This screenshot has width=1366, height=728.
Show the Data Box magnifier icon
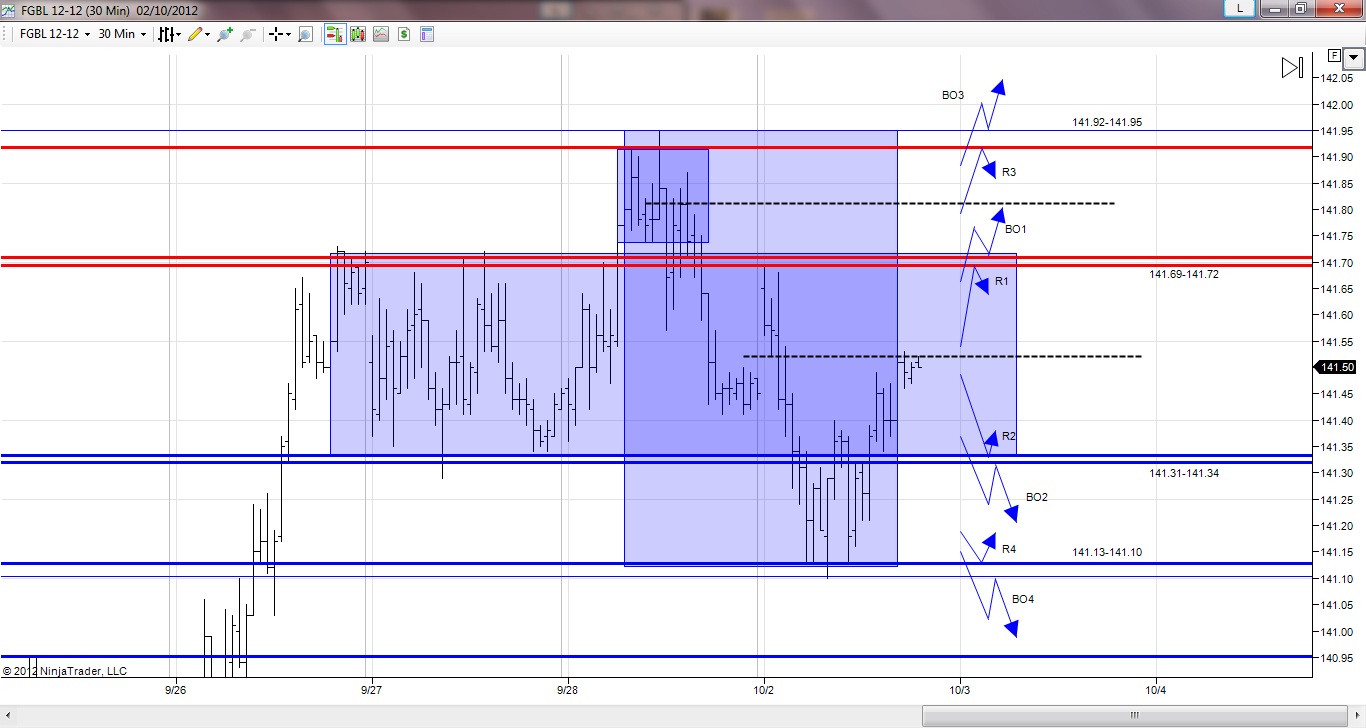click(x=305, y=34)
